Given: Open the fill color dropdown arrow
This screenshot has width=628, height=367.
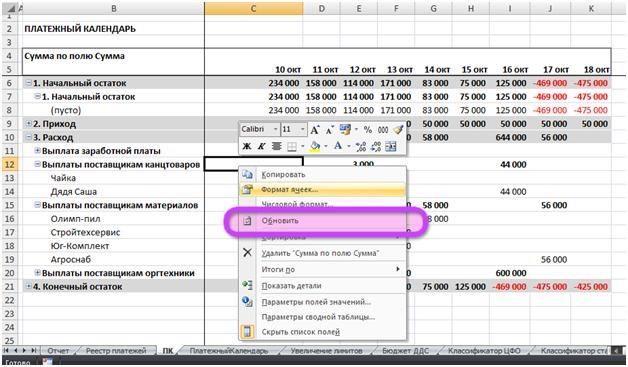Looking at the screenshot, I should (325, 146).
